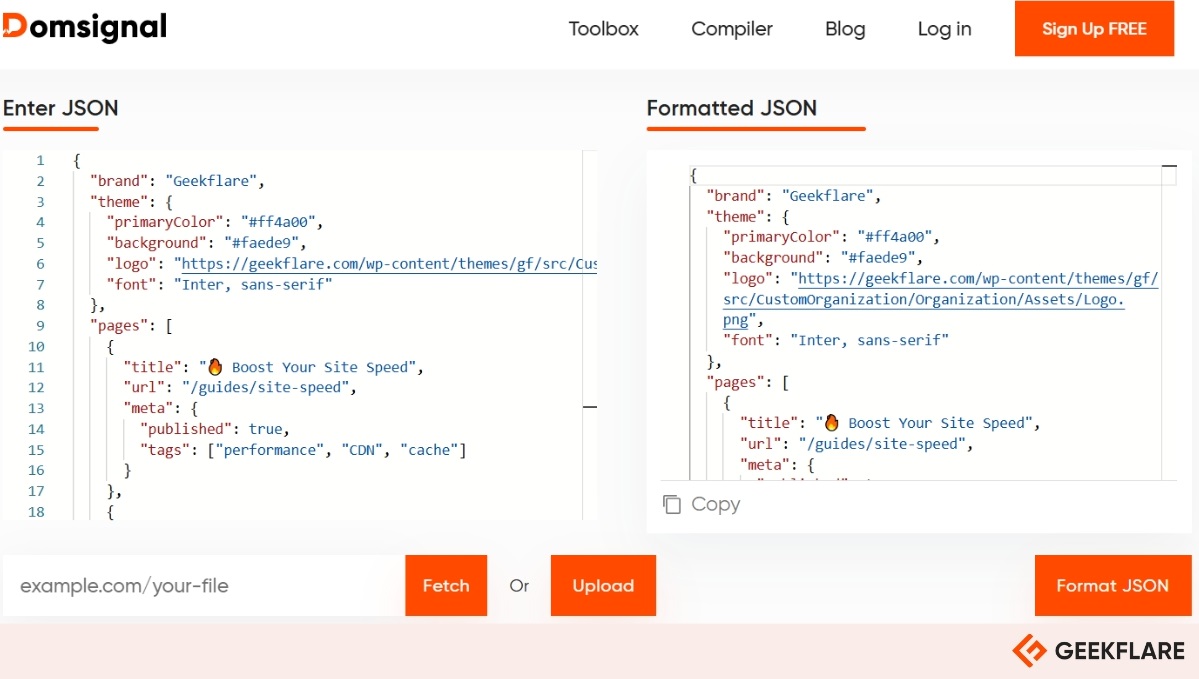Click "Geekflare" value in formatted output
Screen dimensions: 1199x679
click(827, 196)
